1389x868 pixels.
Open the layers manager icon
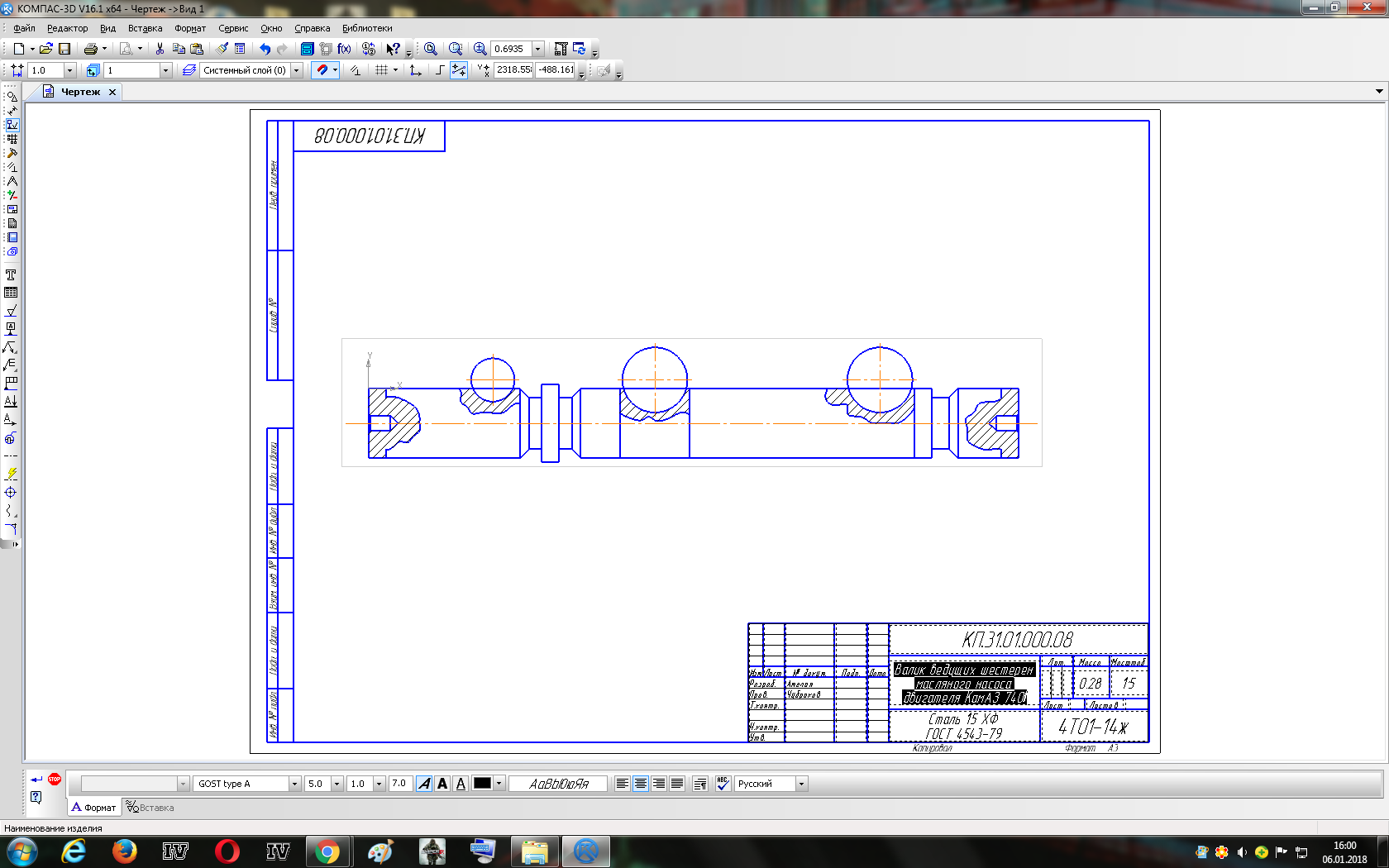(x=189, y=70)
